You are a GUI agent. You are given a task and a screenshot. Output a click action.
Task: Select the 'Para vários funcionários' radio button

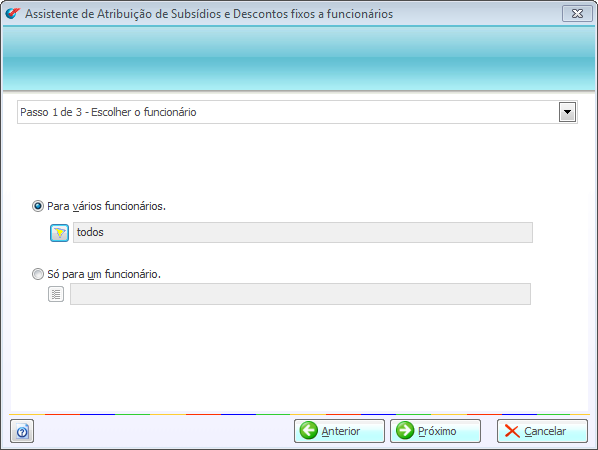(38, 206)
